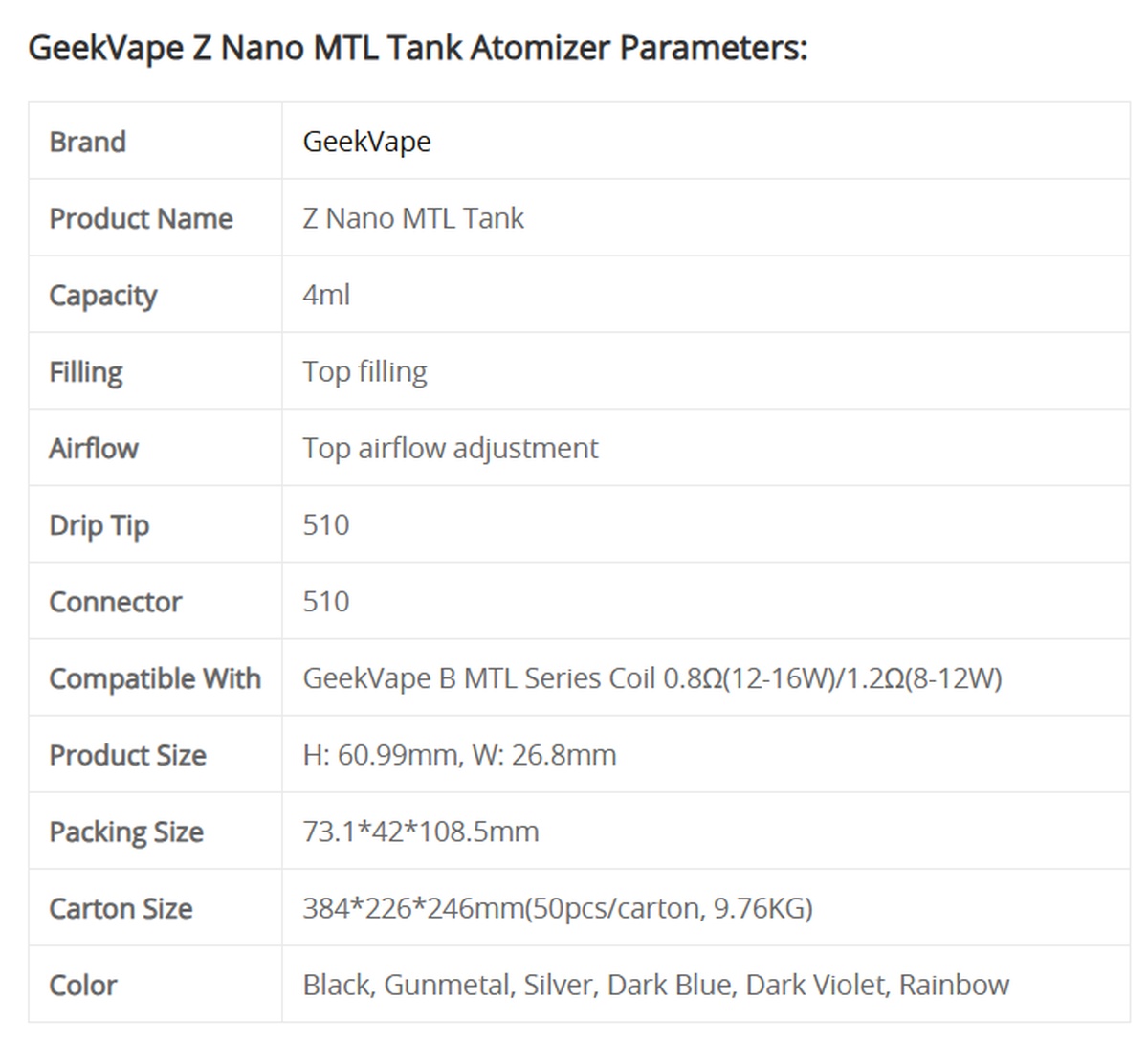Select the Packing Size label
This screenshot has height=1043, width=1148.
tap(126, 832)
